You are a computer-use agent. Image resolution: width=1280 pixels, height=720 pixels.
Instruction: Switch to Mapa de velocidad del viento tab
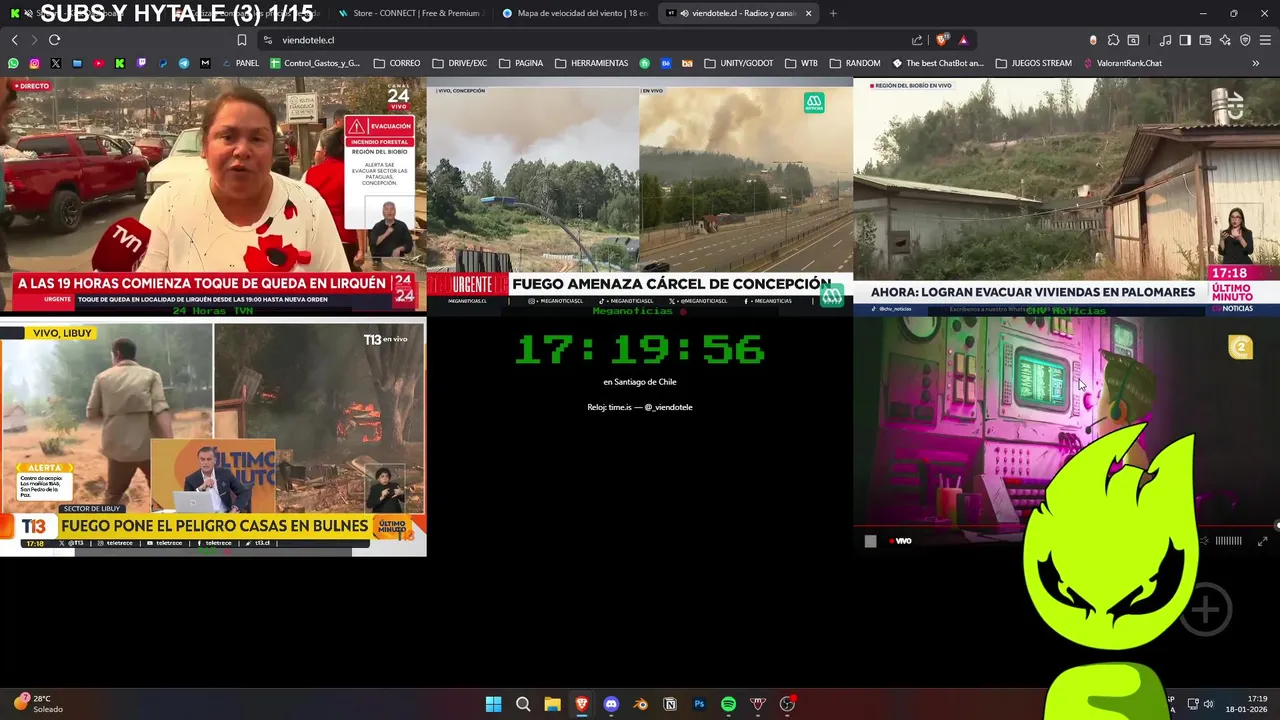(x=576, y=13)
